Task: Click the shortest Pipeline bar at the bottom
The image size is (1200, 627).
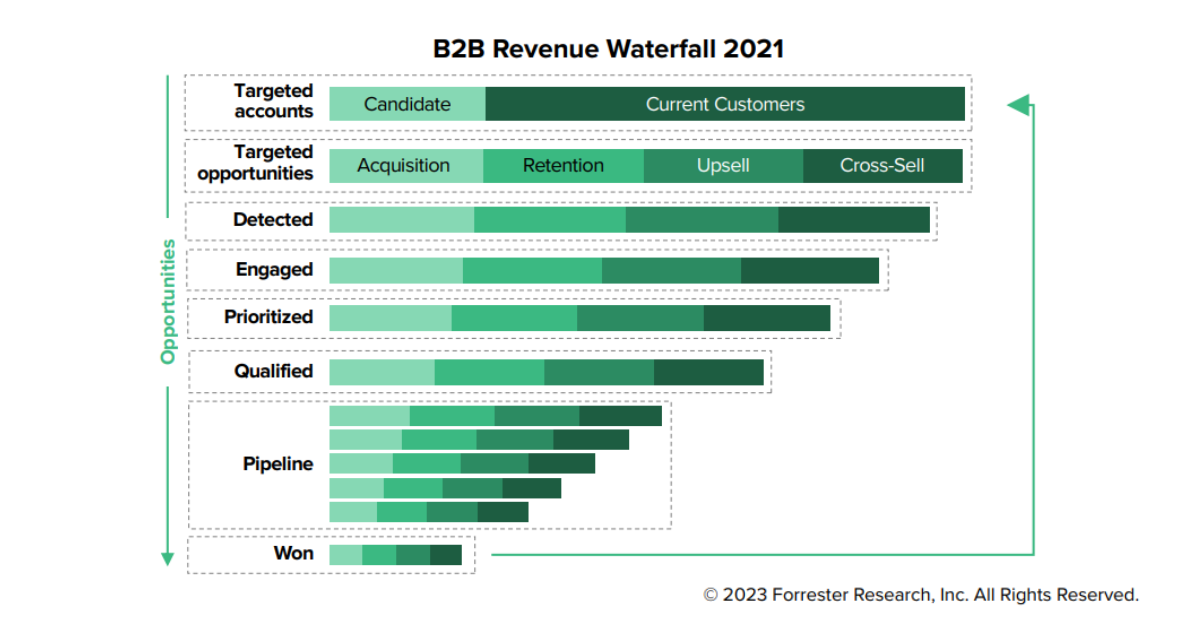Action: coord(428,512)
